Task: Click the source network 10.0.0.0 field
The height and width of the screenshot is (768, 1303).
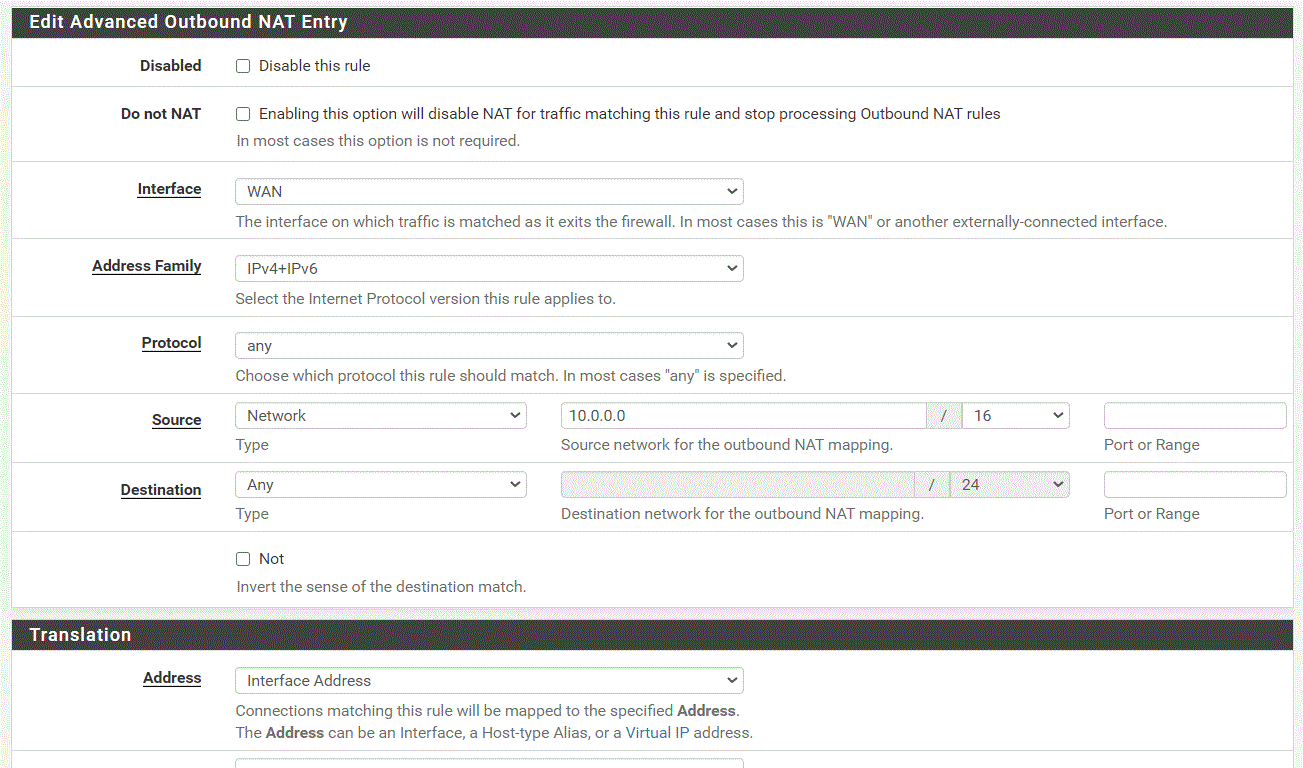Action: click(743, 415)
